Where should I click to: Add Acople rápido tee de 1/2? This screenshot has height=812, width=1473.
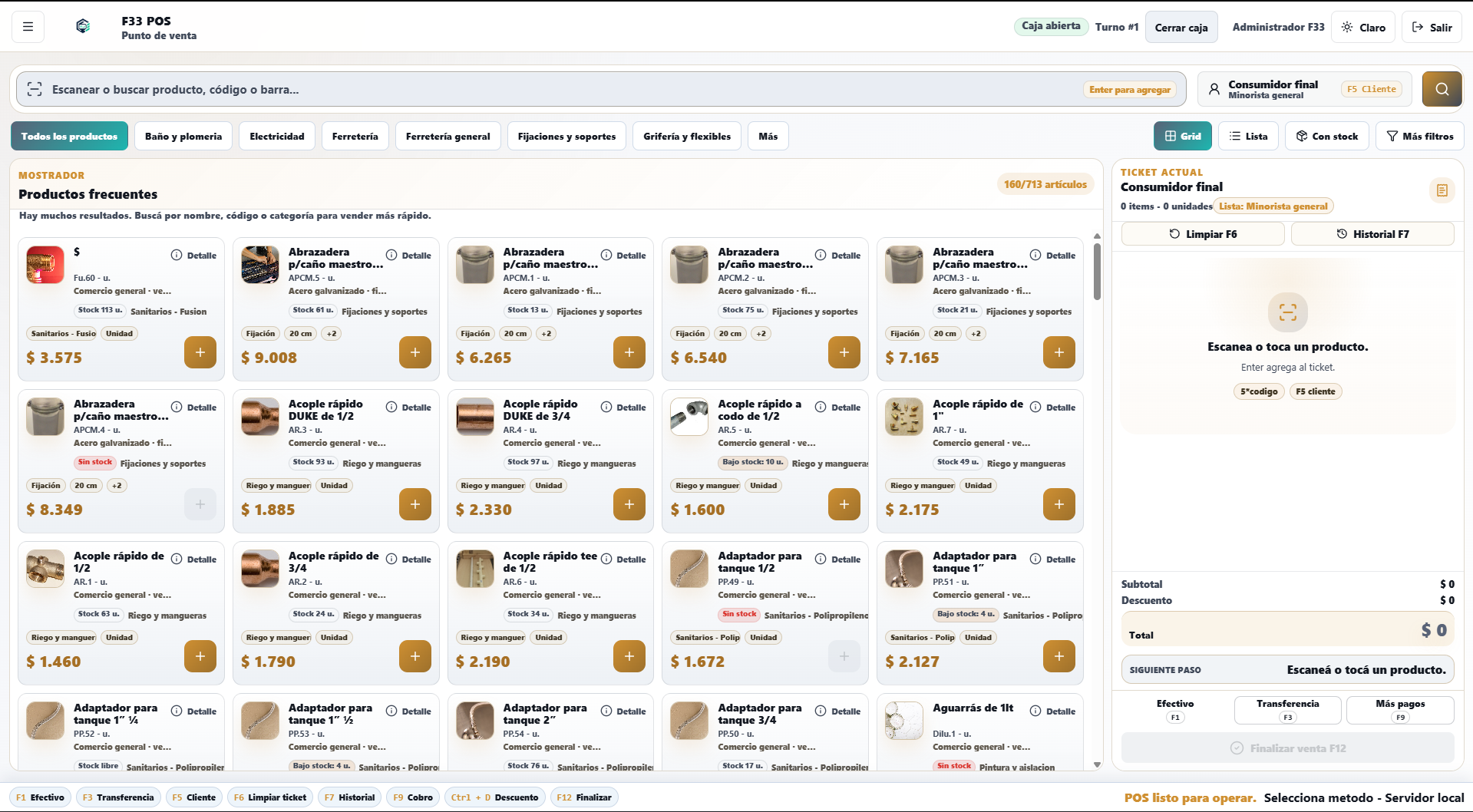629,656
